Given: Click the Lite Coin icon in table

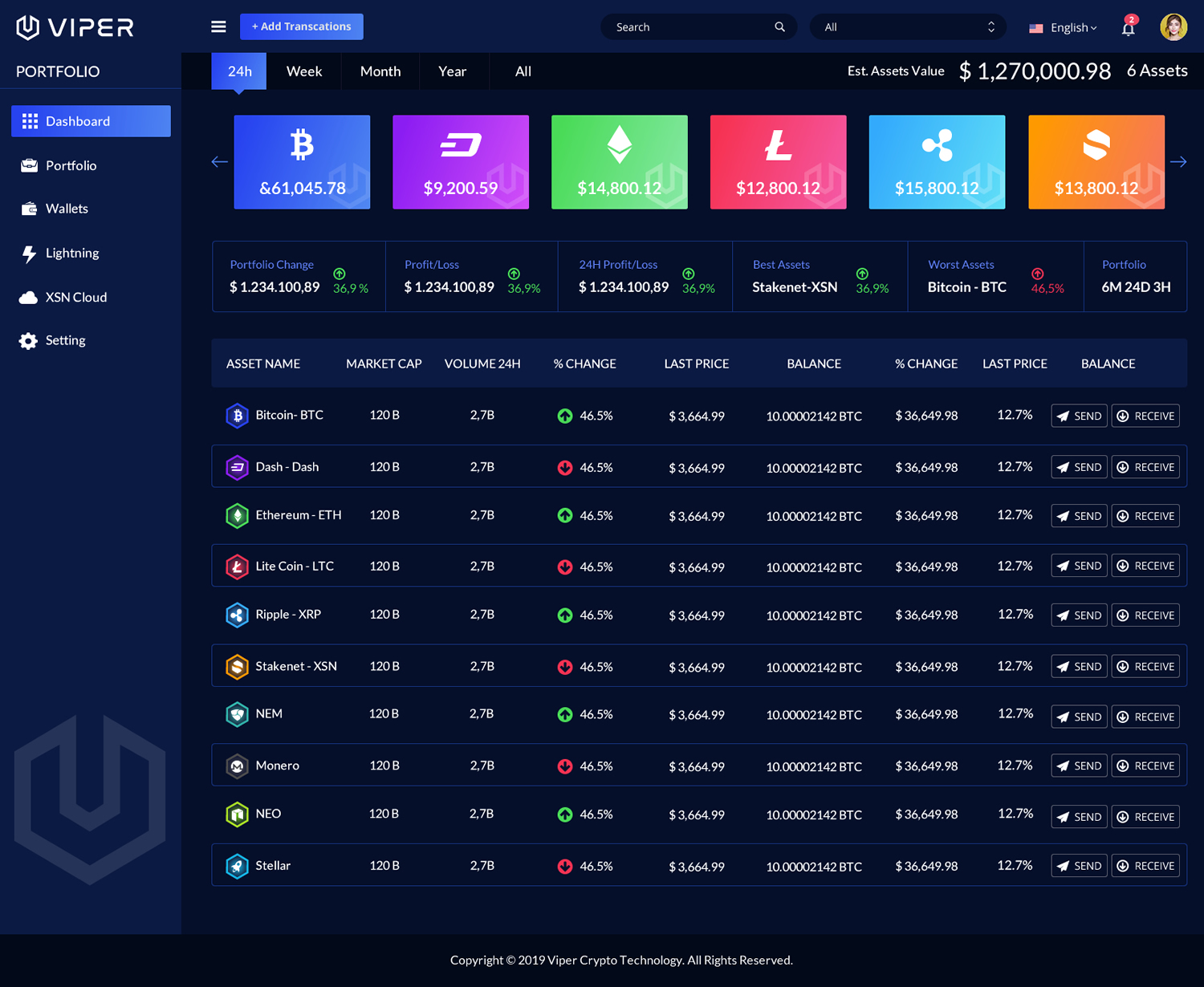Looking at the screenshot, I should coord(237,567).
